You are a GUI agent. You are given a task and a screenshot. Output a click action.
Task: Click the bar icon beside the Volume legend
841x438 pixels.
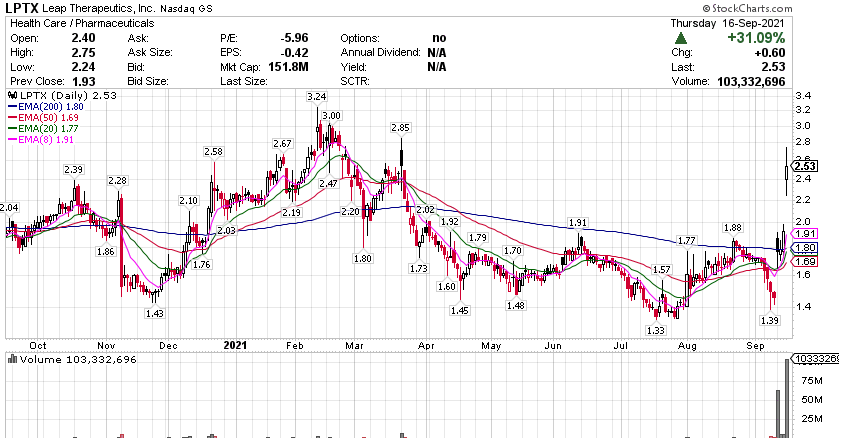(12, 360)
